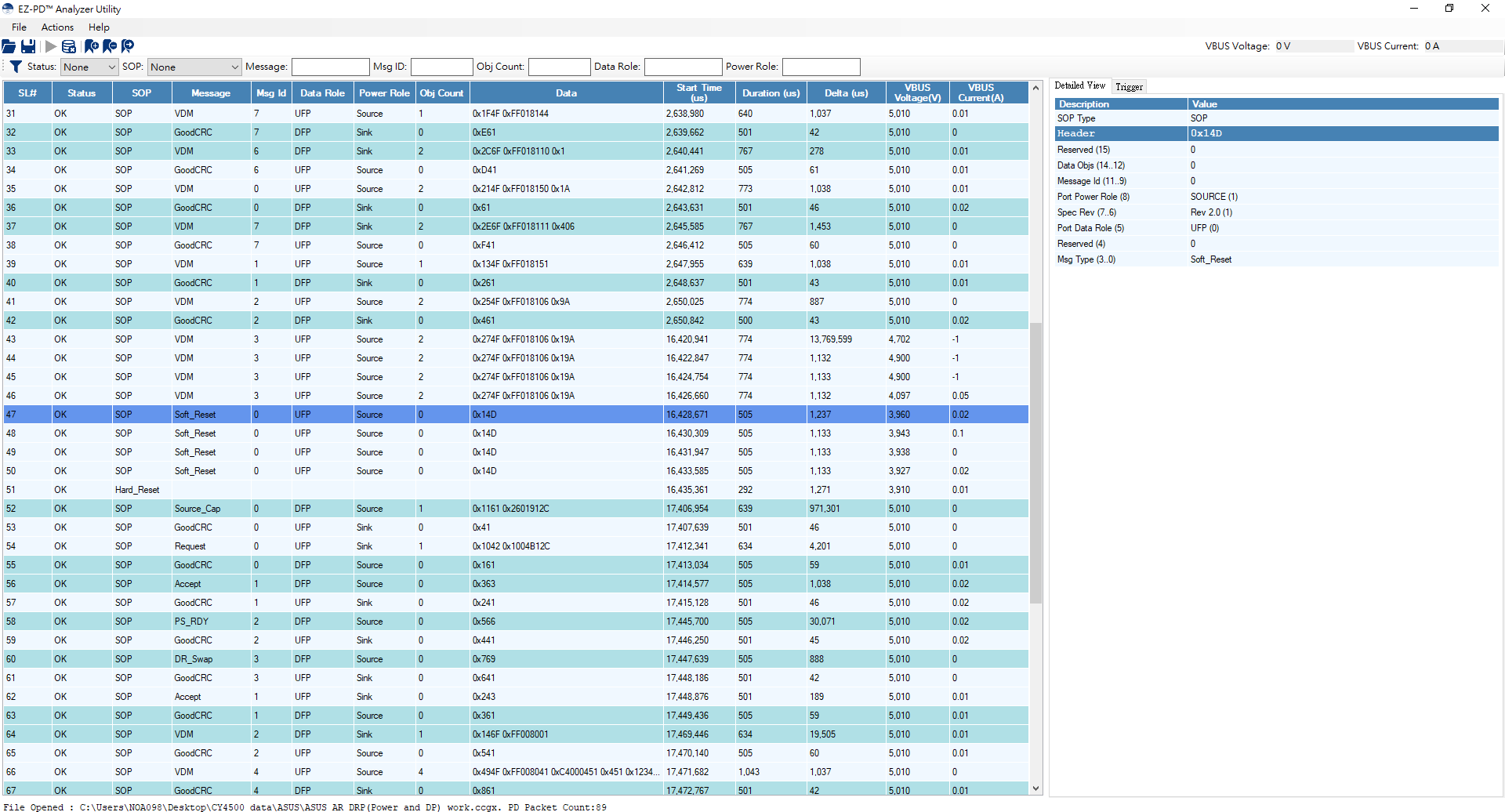Switch to the Trigger tab
This screenshot has width=1505, height=812.
[1129, 87]
